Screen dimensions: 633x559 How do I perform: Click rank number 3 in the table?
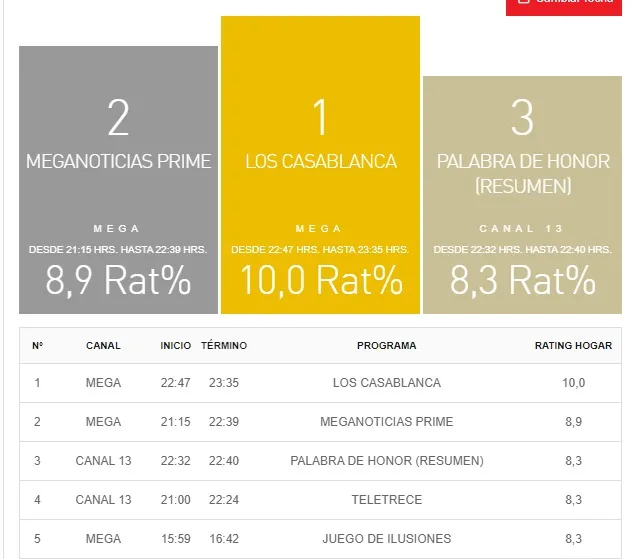tap(37, 461)
